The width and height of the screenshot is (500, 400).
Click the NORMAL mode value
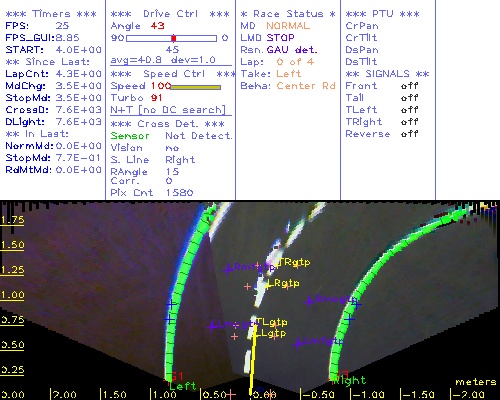point(288,26)
